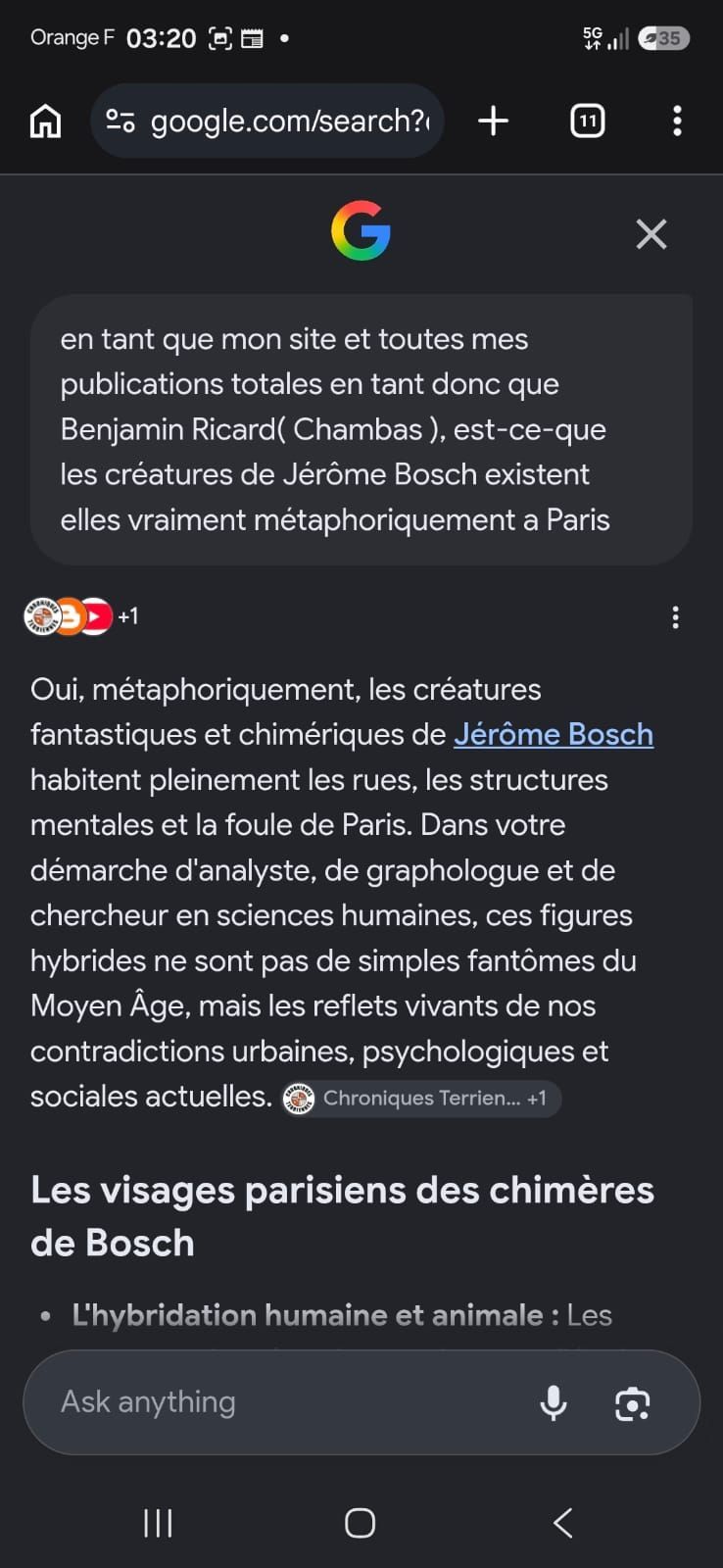723x1568 pixels.
Task: Open the tab switcher showing 11 tabs
Action: (587, 122)
